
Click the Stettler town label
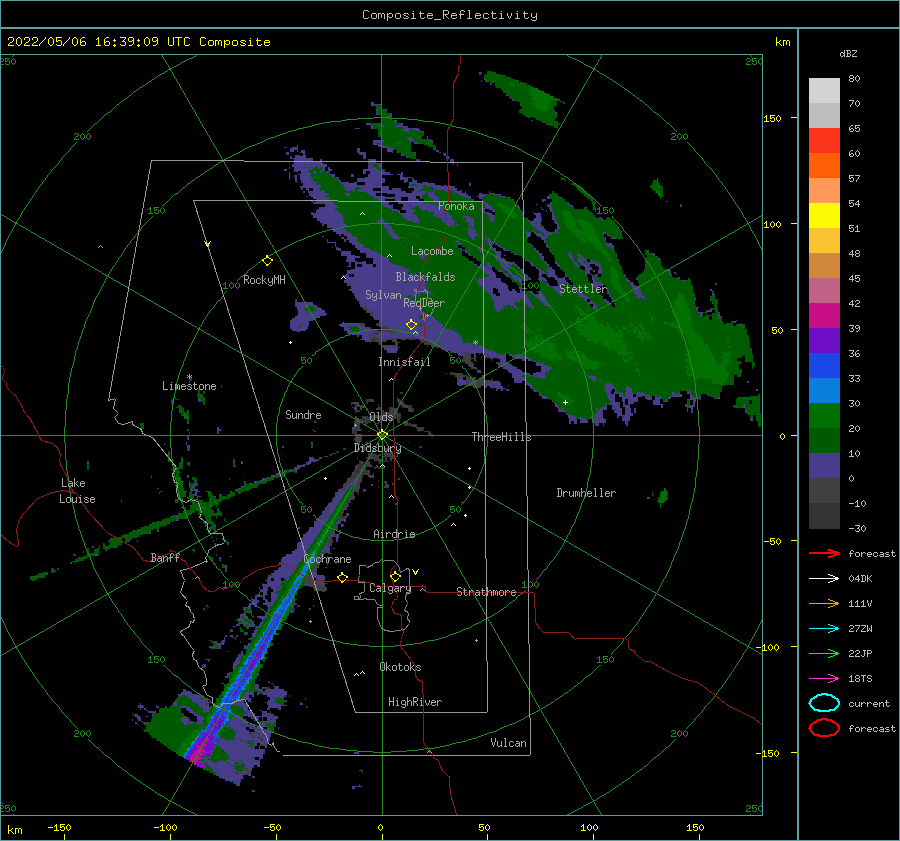point(583,289)
